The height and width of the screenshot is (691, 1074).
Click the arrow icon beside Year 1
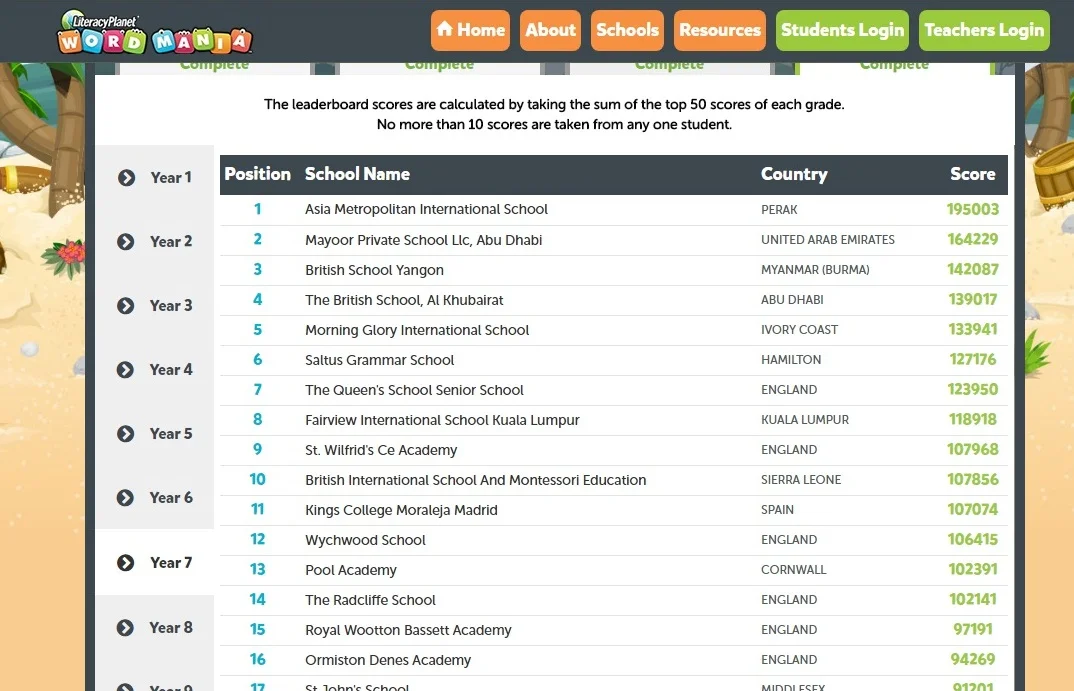tap(126, 178)
